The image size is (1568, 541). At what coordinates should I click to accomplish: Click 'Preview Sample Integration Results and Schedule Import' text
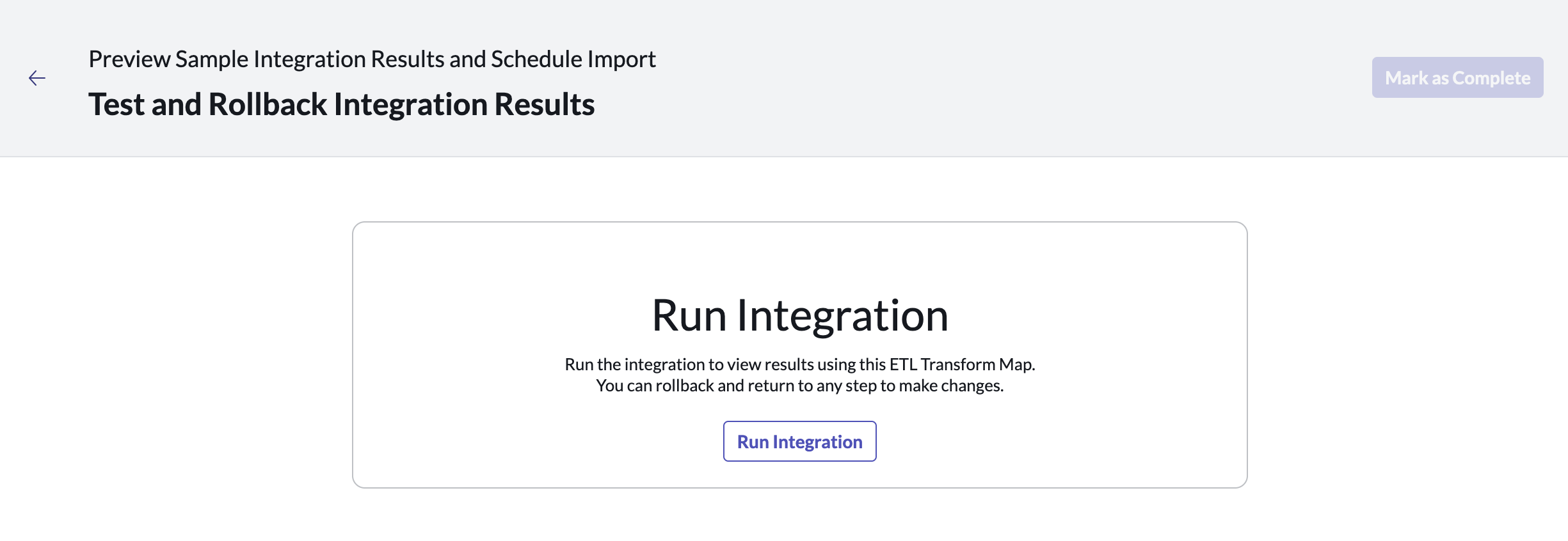[x=372, y=59]
